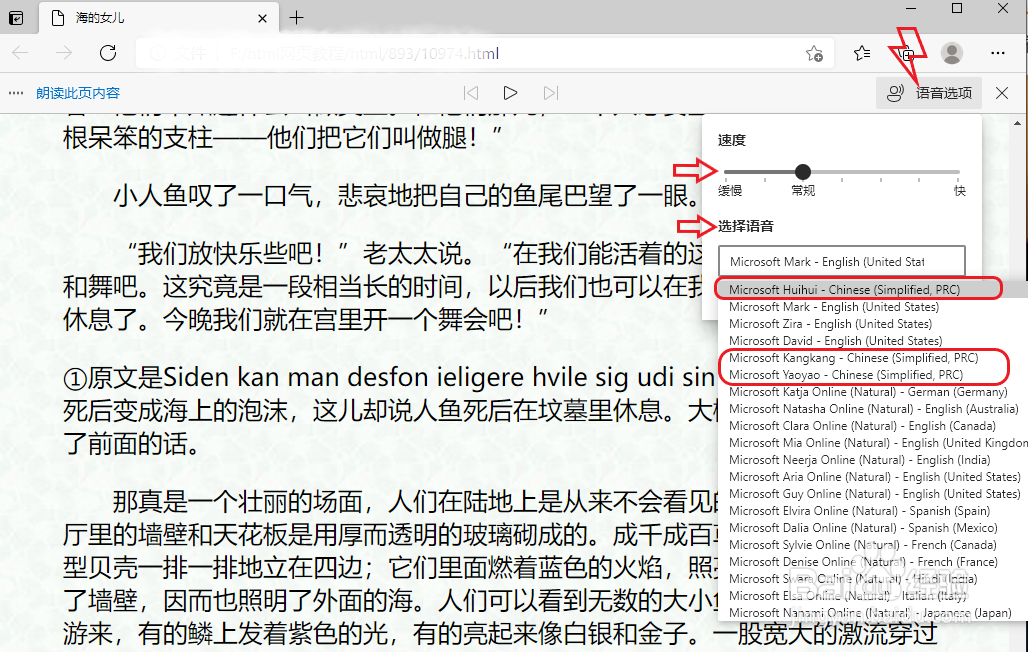Select the 海的女儿 tab
This screenshot has width=1028, height=652.
[159, 18]
